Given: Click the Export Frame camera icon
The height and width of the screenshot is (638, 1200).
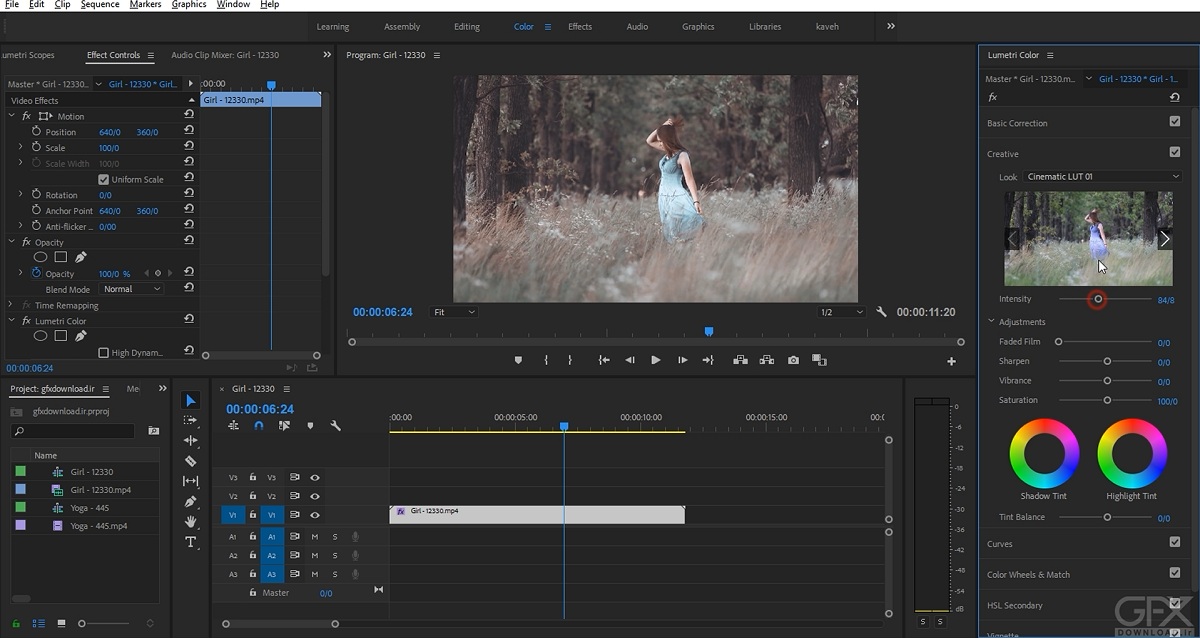Looking at the screenshot, I should tap(793, 360).
